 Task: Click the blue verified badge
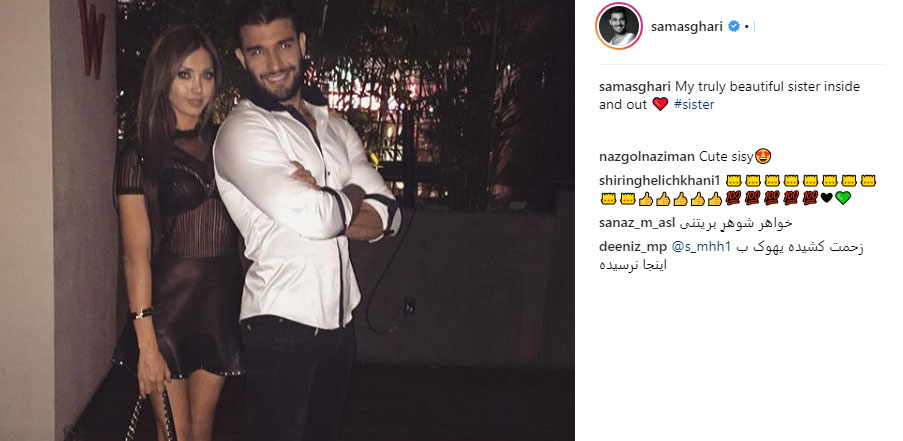[x=734, y=26]
